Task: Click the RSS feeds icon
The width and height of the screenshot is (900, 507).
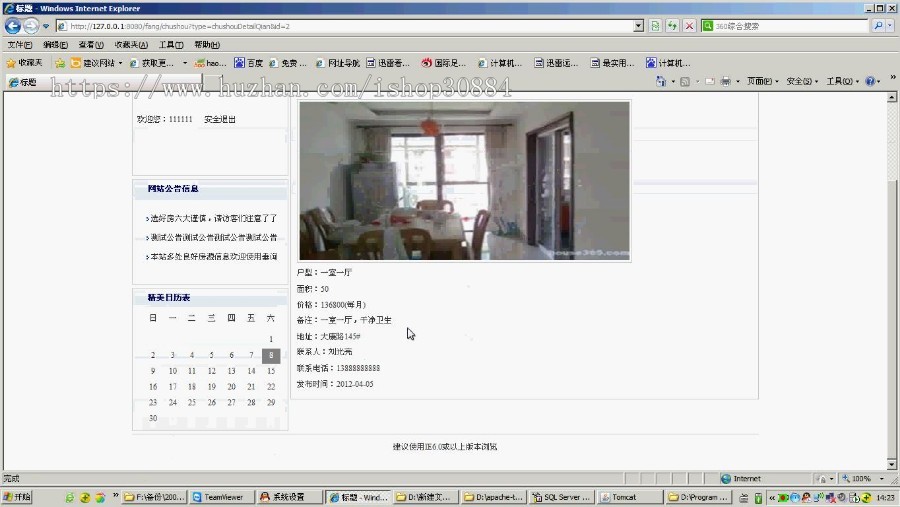Action: click(685, 82)
